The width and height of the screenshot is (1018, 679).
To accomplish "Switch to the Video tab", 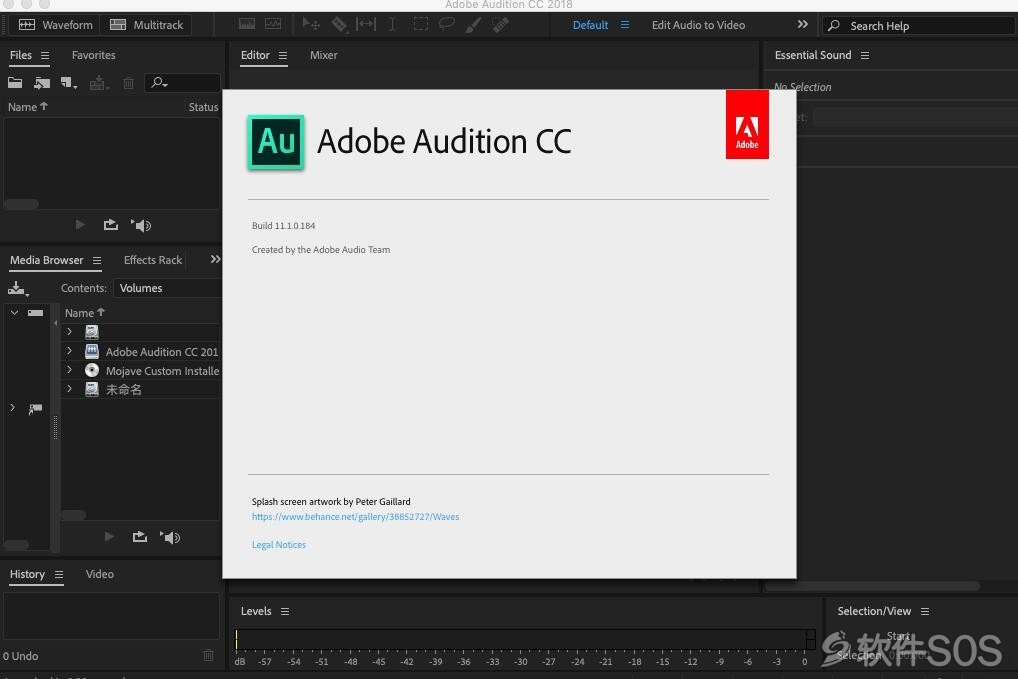I will coord(99,574).
